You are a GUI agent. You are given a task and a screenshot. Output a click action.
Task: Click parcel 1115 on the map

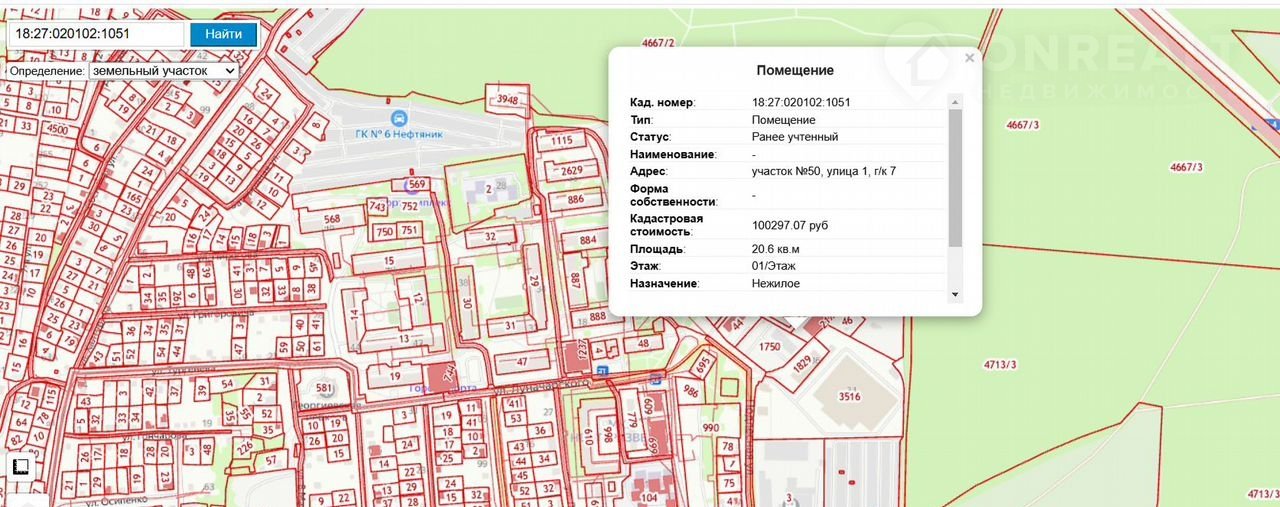pos(560,142)
